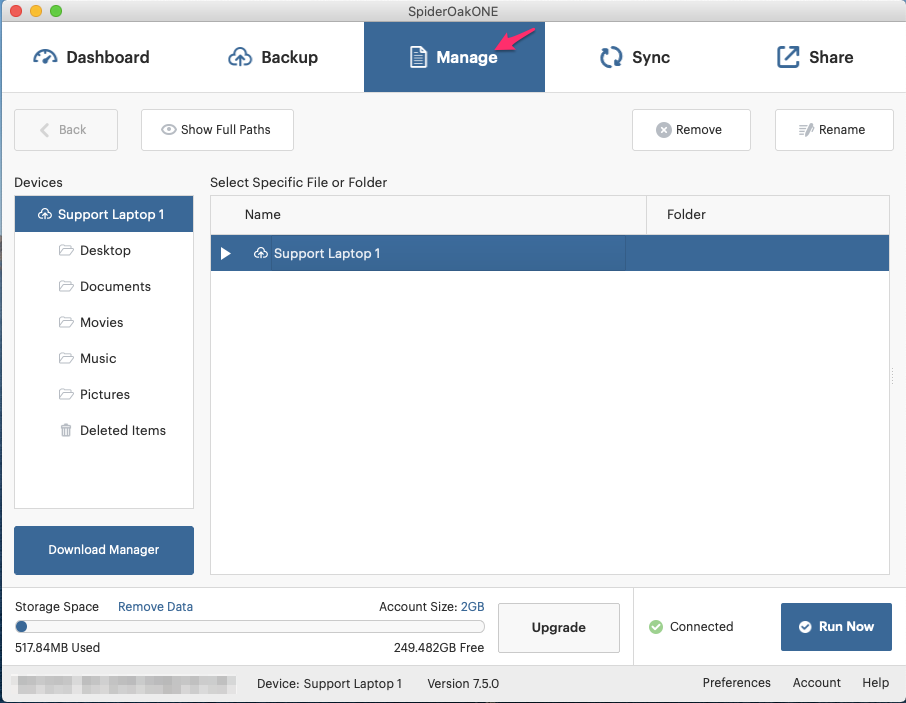Click the Backup cloud upload icon
This screenshot has width=906, height=703.
[x=240, y=57]
